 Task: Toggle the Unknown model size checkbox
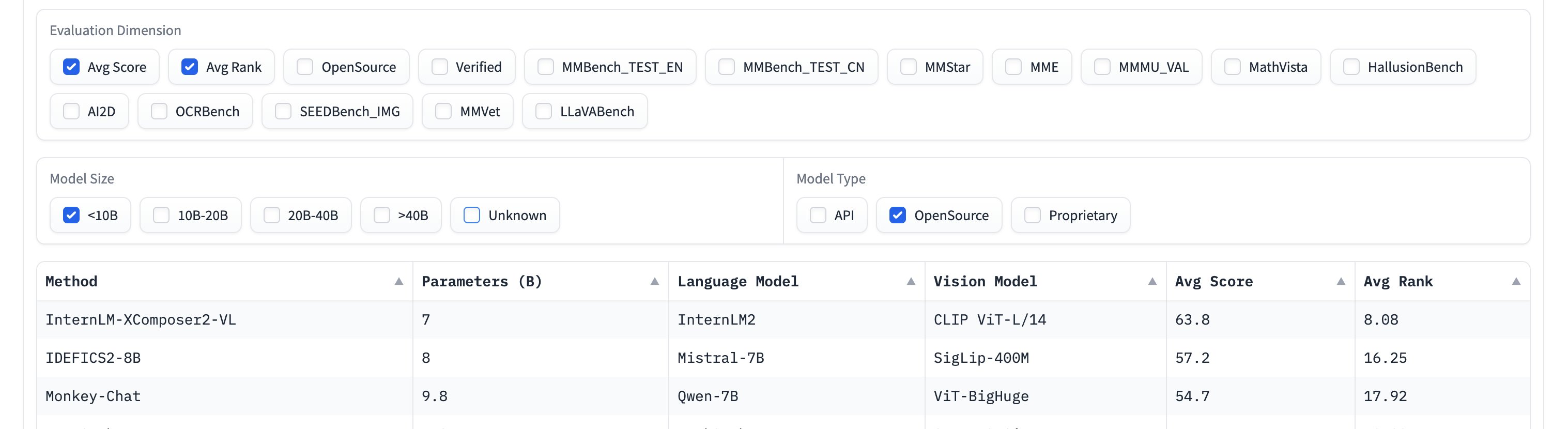click(x=472, y=216)
